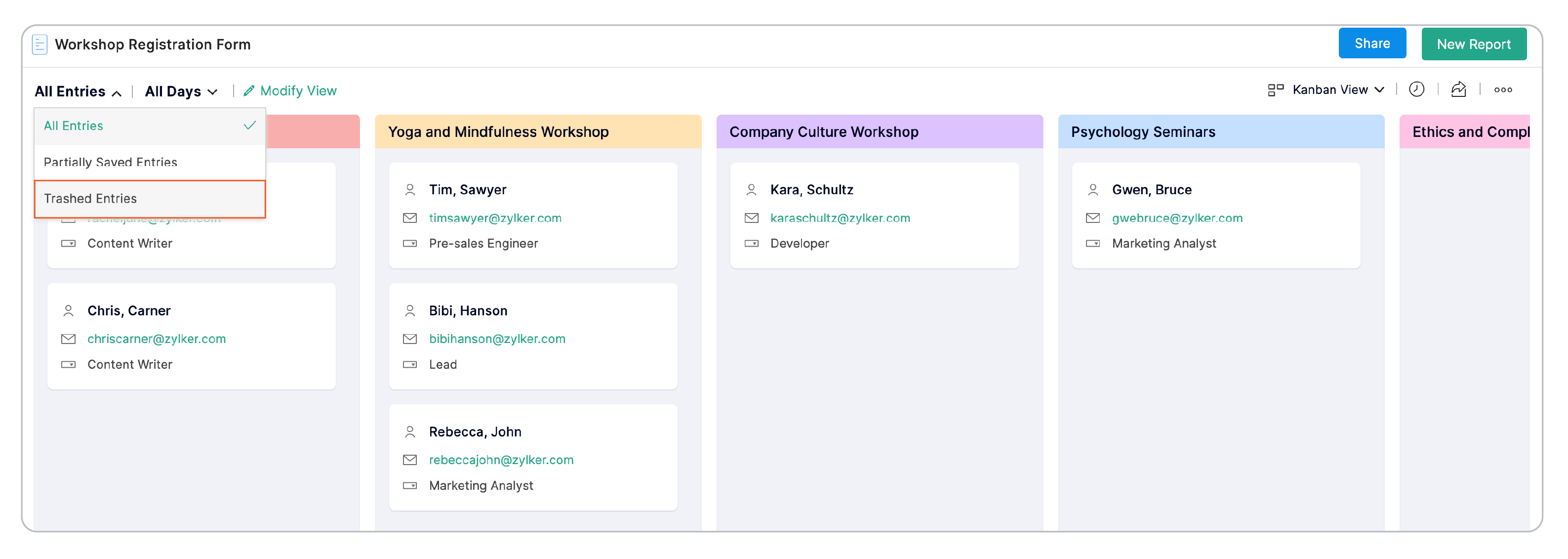Click Company Culture Workshop column header
Screen dimensions: 1568x559
point(880,132)
